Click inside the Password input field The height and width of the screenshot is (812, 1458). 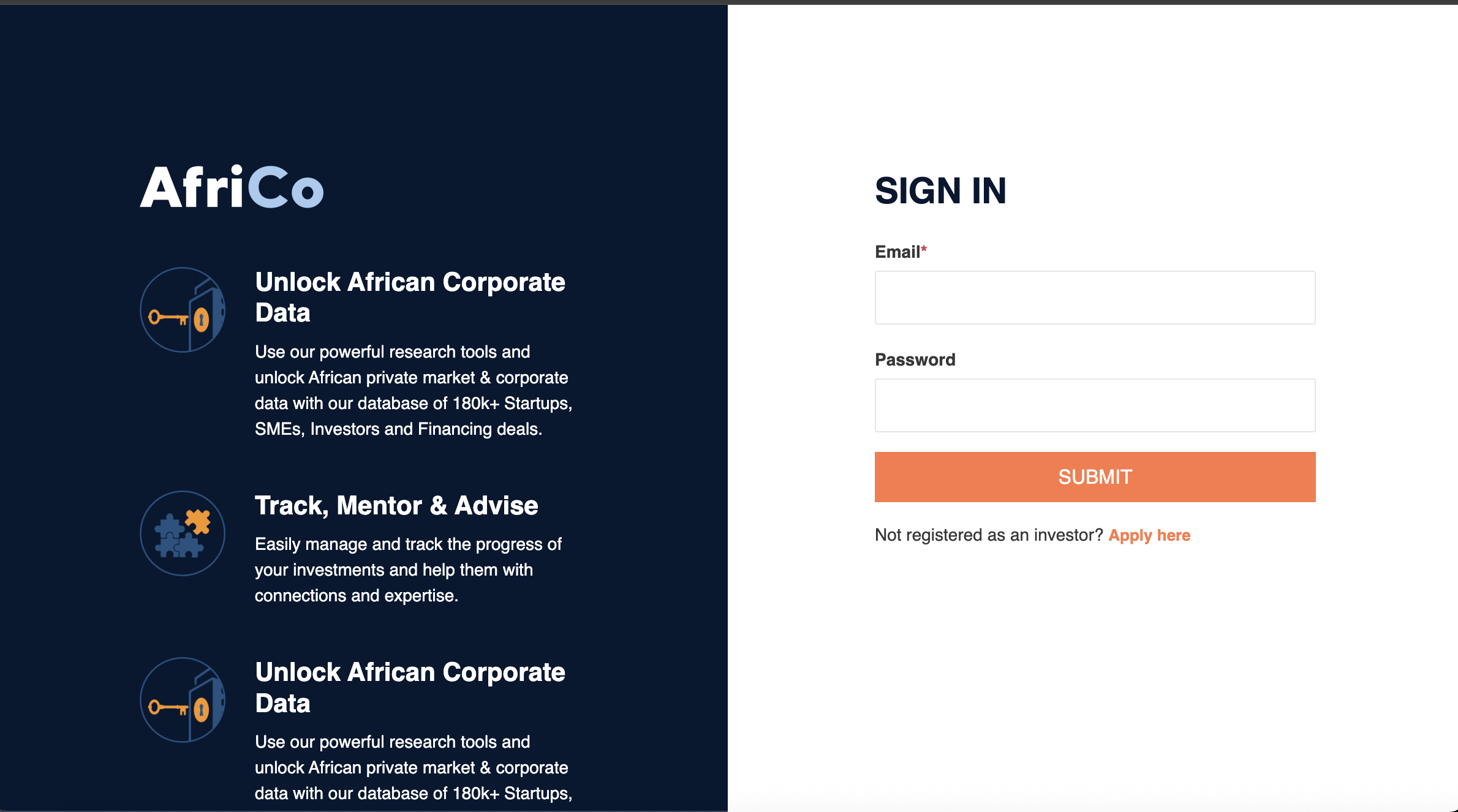tap(1095, 405)
